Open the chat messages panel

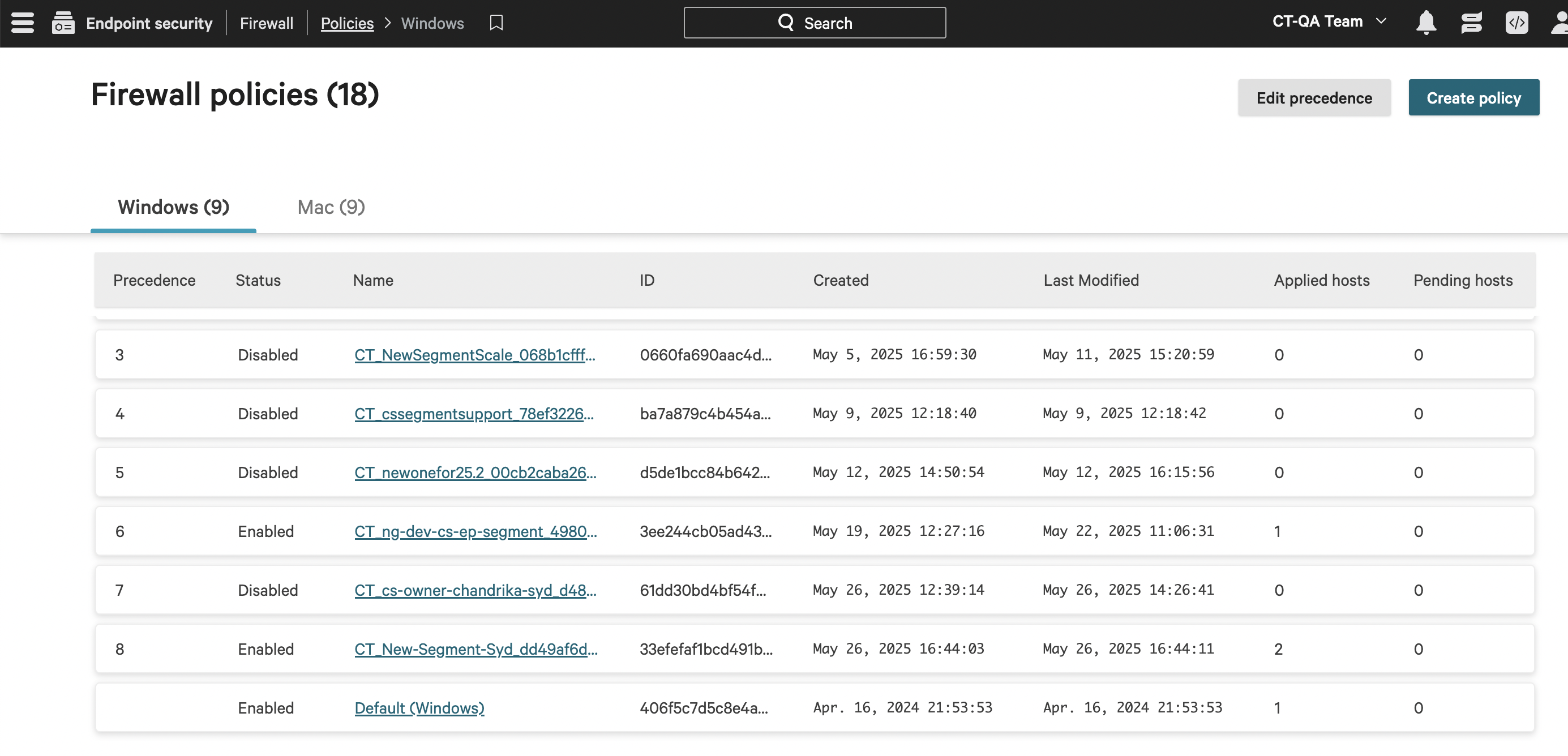click(1472, 23)
